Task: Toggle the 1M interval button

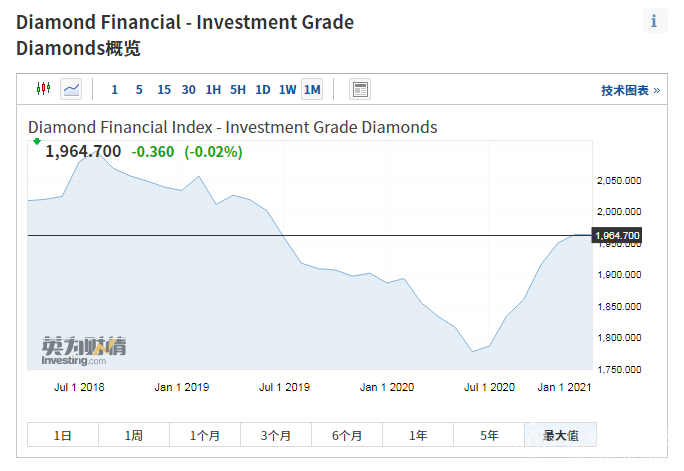Action: [312, 90]
